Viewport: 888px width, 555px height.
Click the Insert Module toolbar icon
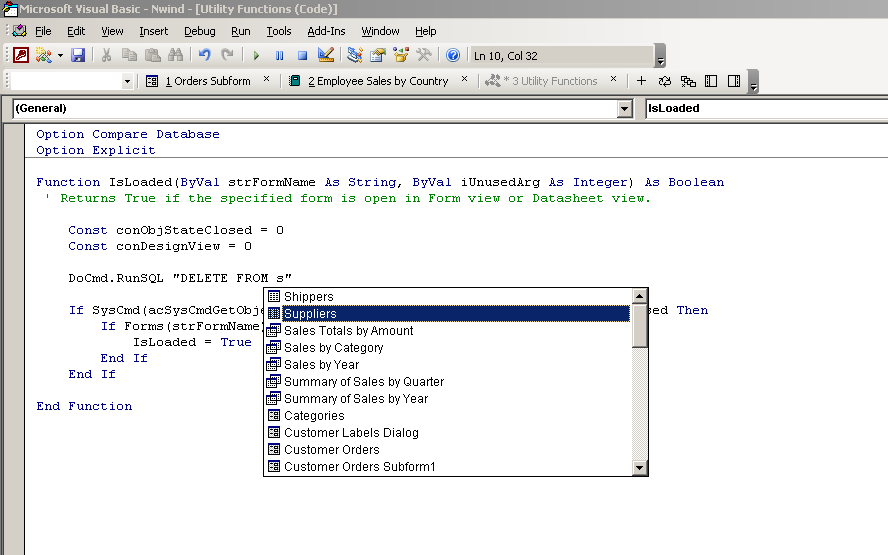click(x=43, y=55)
